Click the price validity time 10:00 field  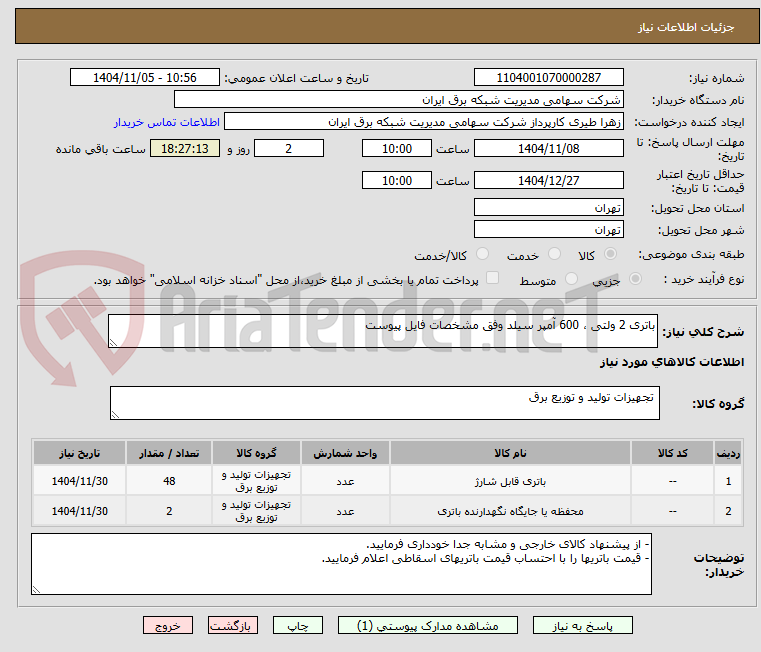[x=397, y=180]
